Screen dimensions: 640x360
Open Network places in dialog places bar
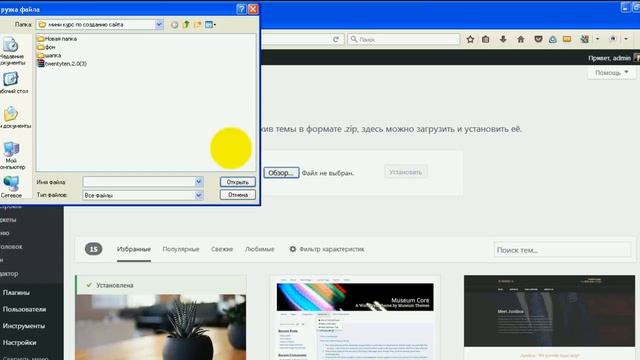(11, 187)
